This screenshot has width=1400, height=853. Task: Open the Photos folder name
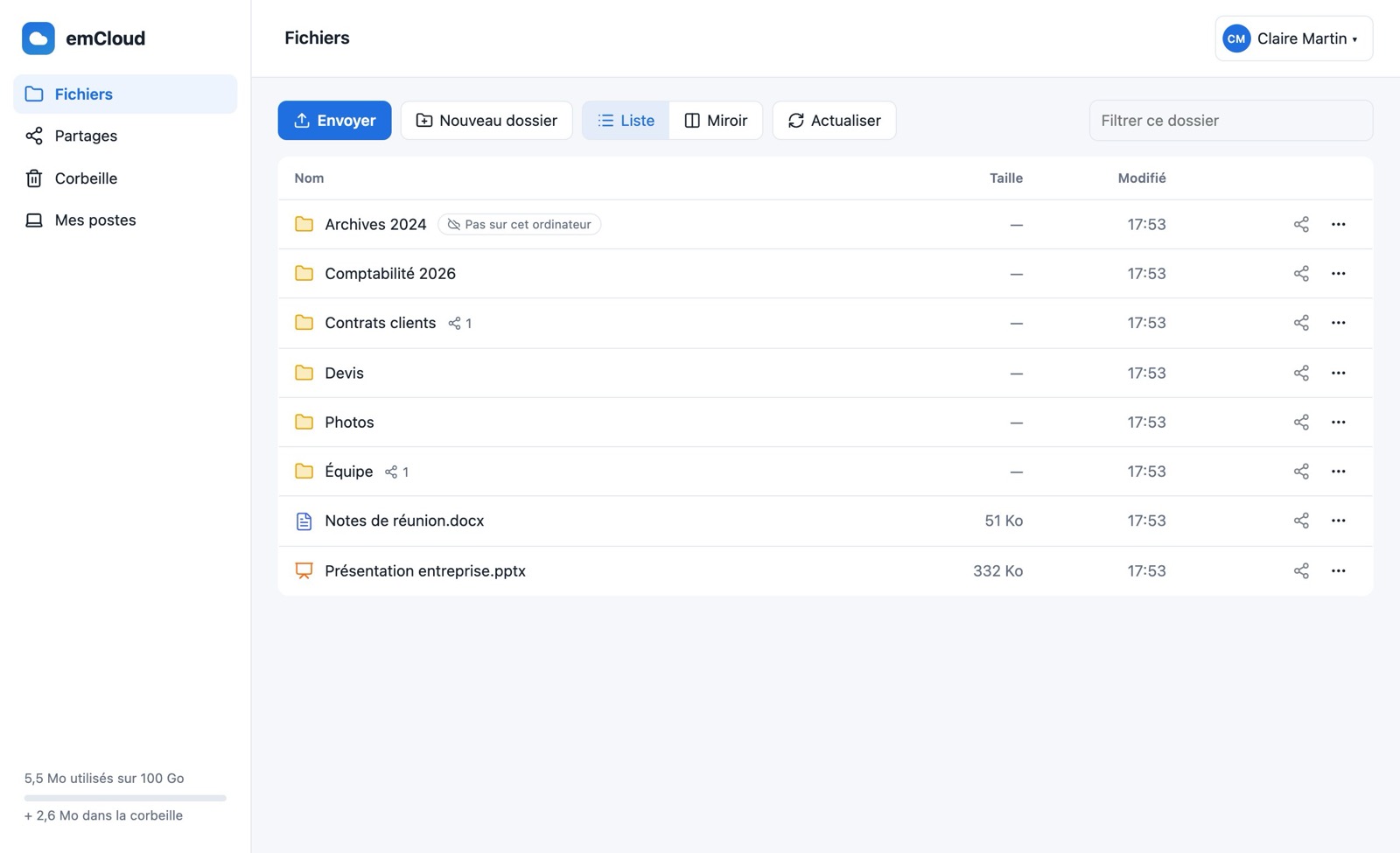349,422
